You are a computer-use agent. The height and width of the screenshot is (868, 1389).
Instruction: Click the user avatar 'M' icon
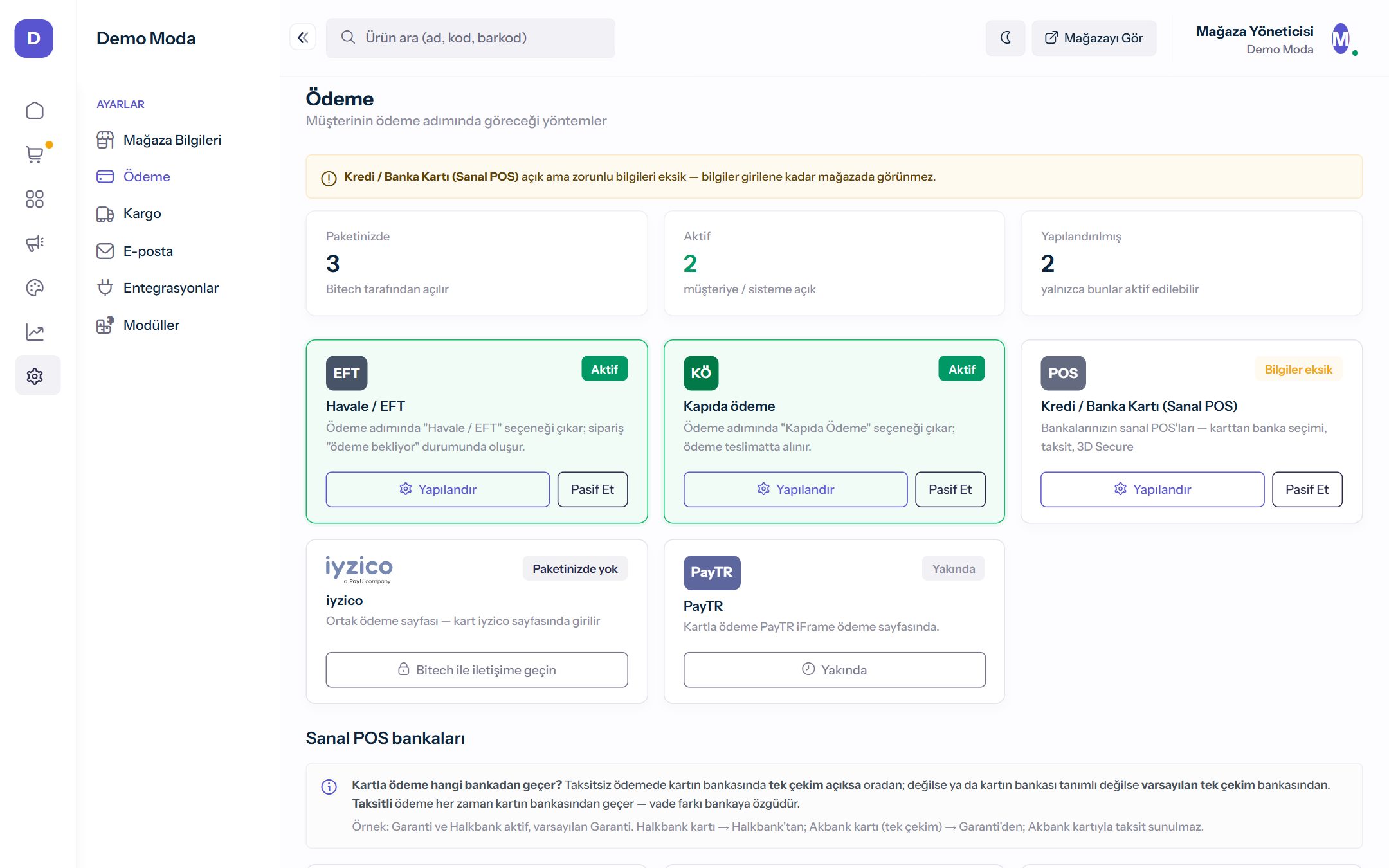(x=1341, y=39)
